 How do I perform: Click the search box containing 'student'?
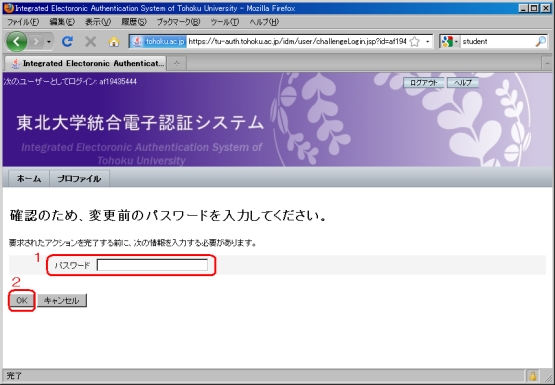pyautogui.click(x=497, y=41)
